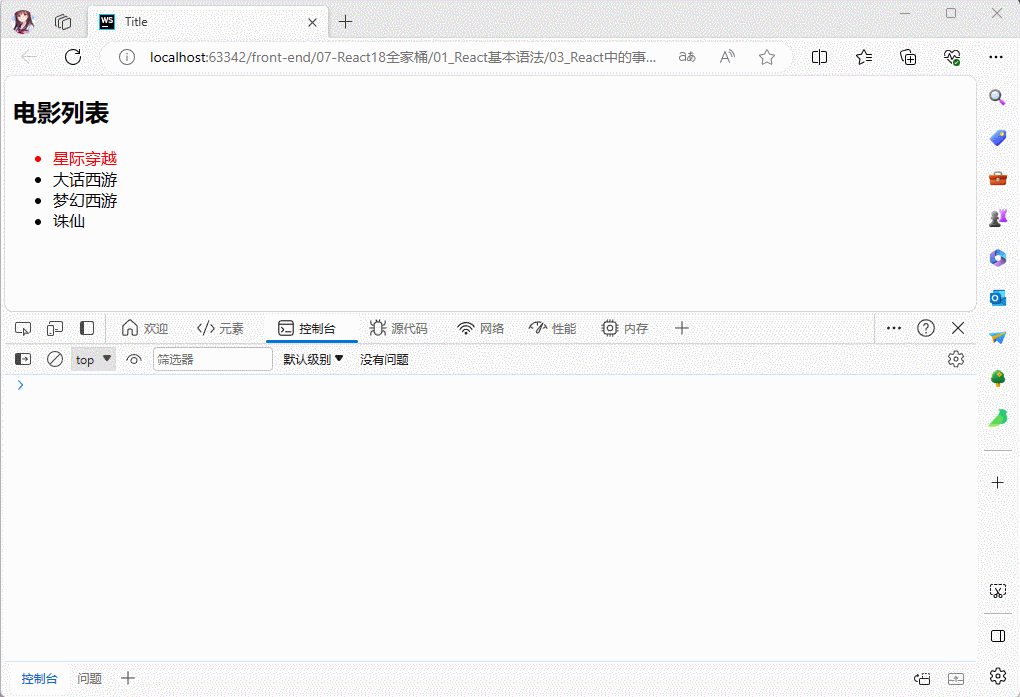1020x697 pixels.
Task: Open more DevTools tools plus button
Action: coord(681,328)
